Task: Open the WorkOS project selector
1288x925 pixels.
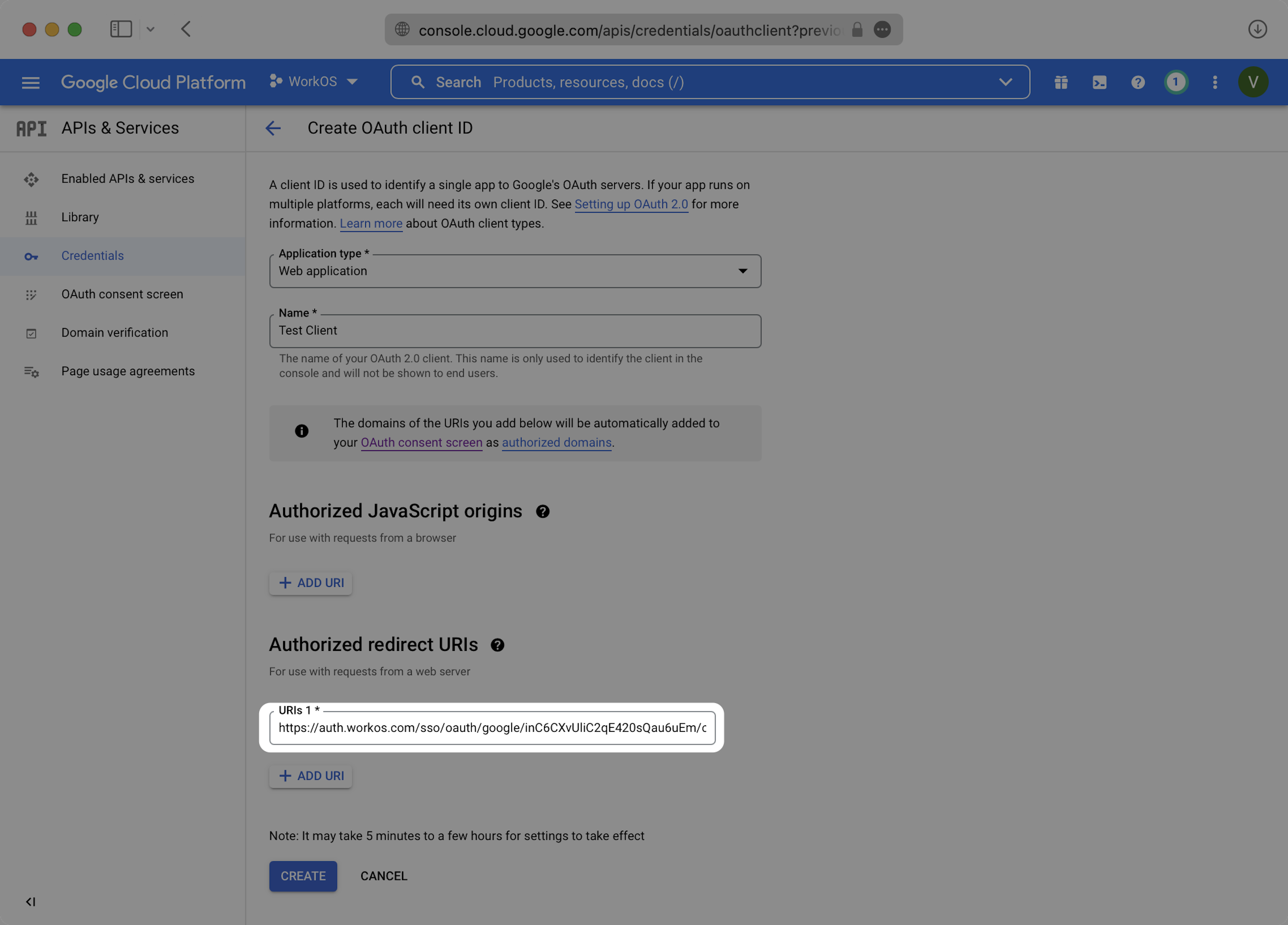Action: click(314, 82)
